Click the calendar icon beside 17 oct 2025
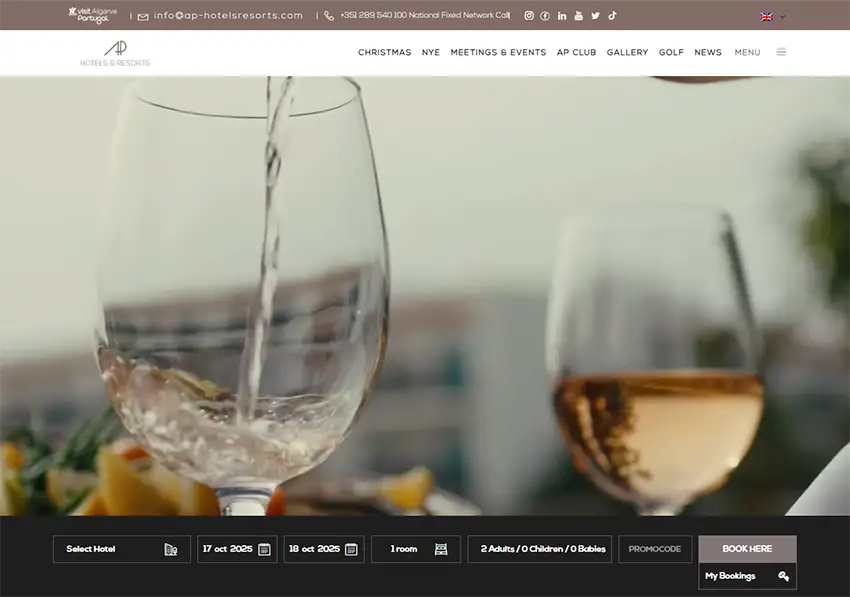 pyautogui.click(x=262, y=548)
